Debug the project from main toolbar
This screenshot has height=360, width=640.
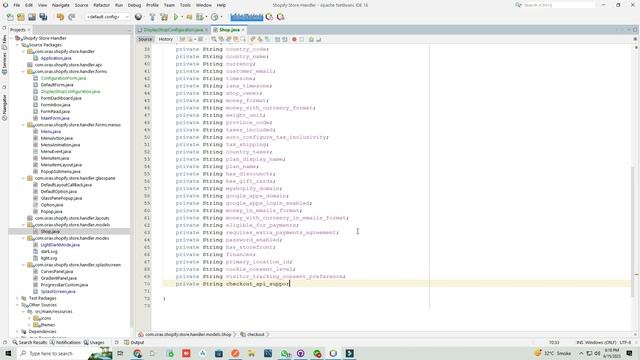pos(200,17)
